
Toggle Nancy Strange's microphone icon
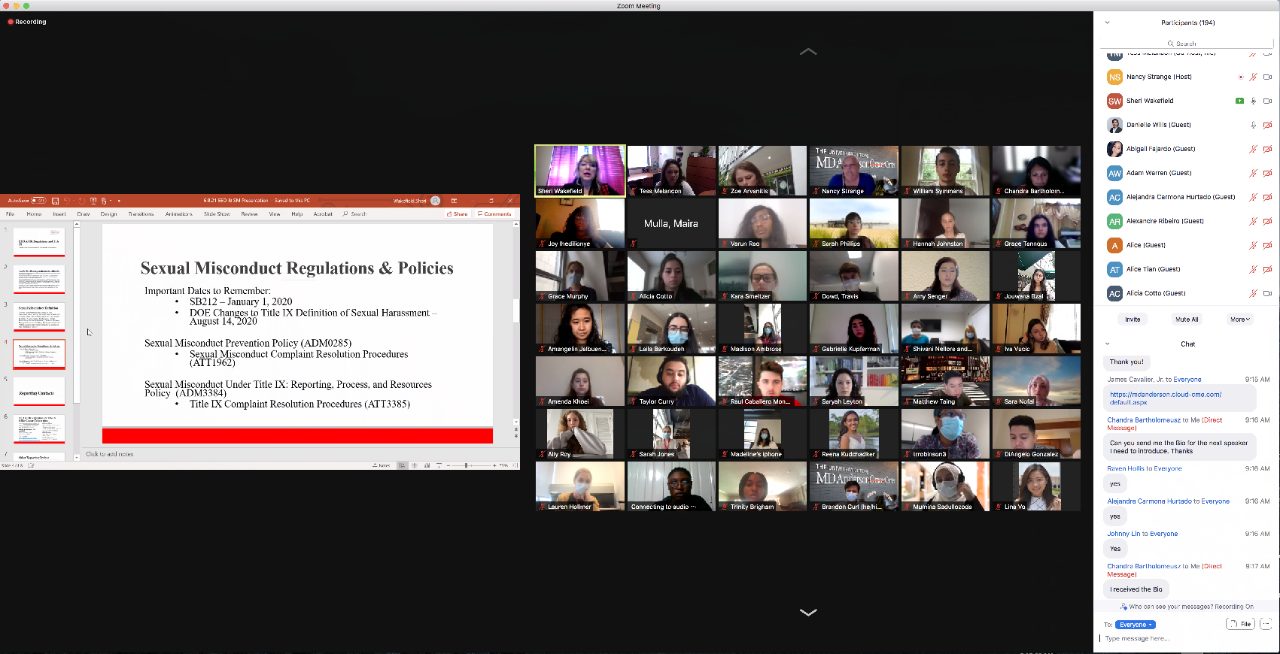[x=1253, y=77]
